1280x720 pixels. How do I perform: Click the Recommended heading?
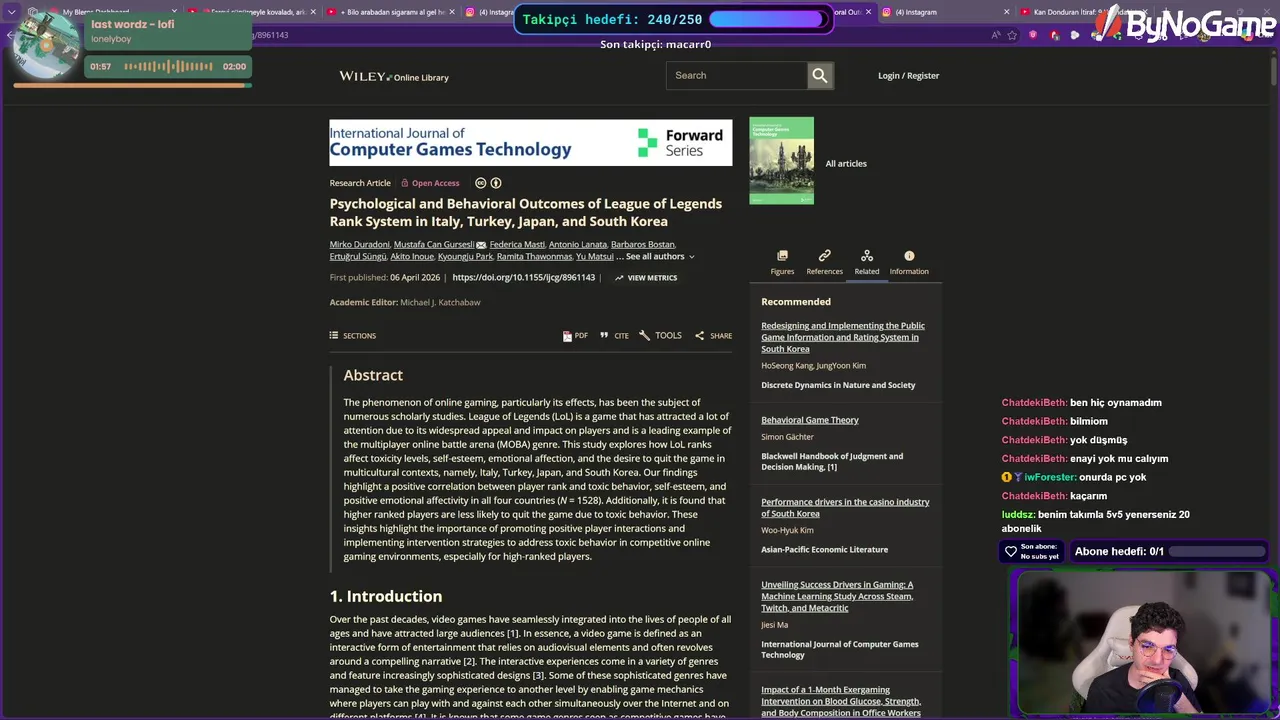point(796,301)
